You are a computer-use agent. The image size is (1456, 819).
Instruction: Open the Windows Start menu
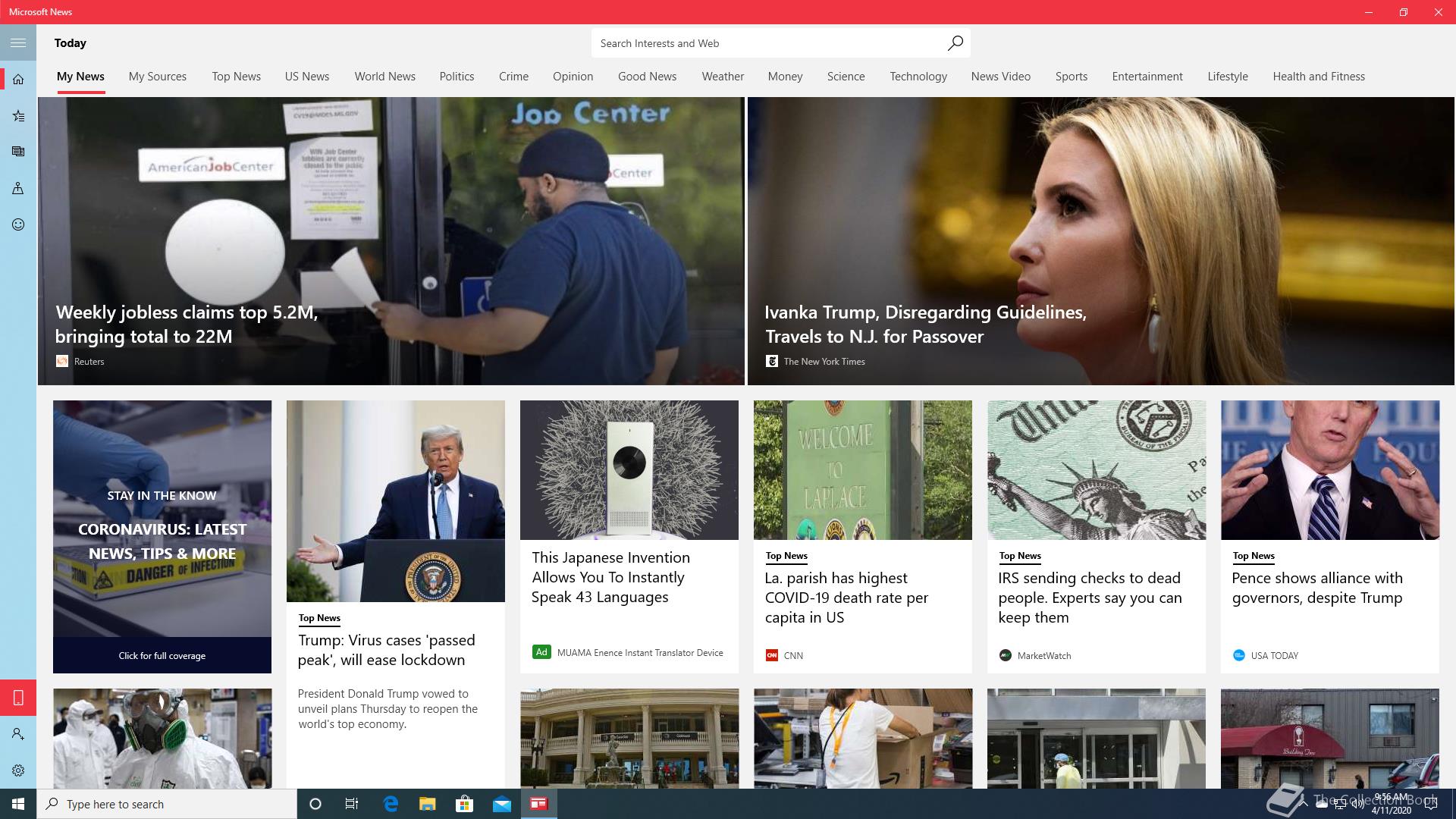point(18,804)
